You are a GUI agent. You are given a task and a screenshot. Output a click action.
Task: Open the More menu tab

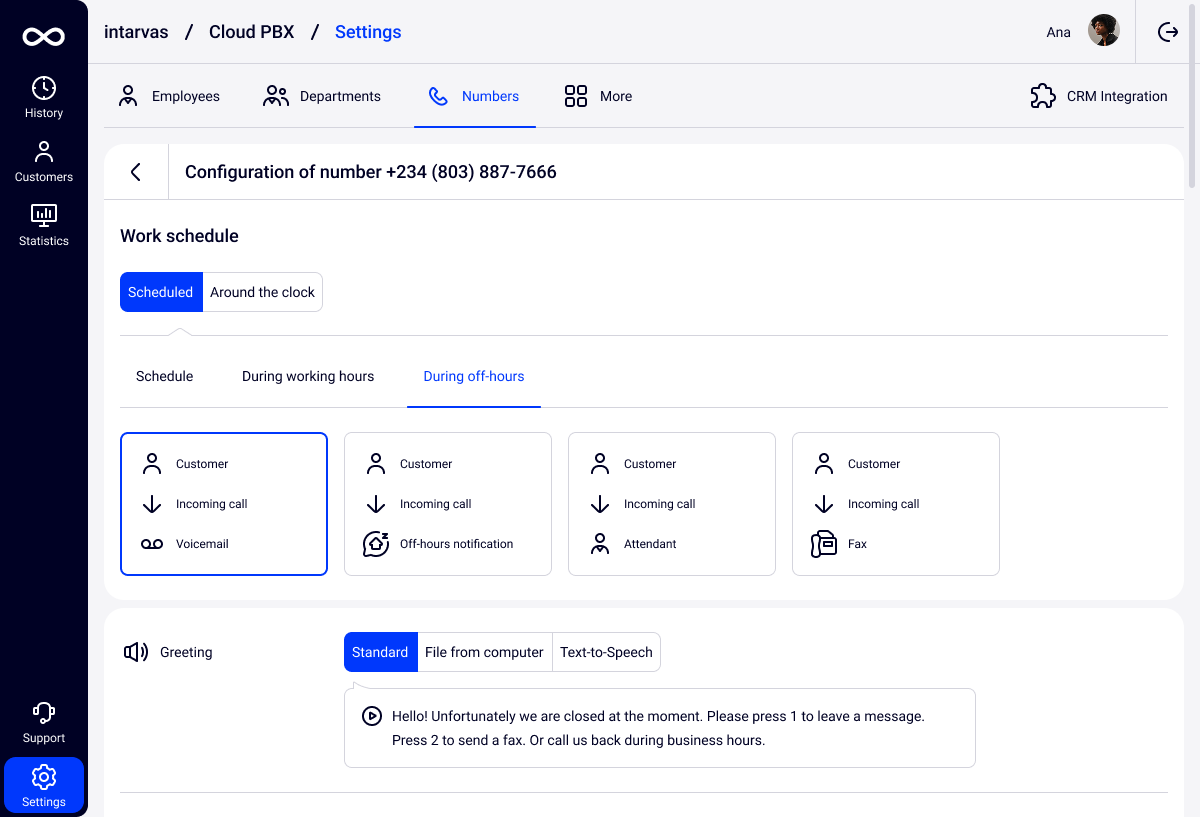[x=598, y=96]
